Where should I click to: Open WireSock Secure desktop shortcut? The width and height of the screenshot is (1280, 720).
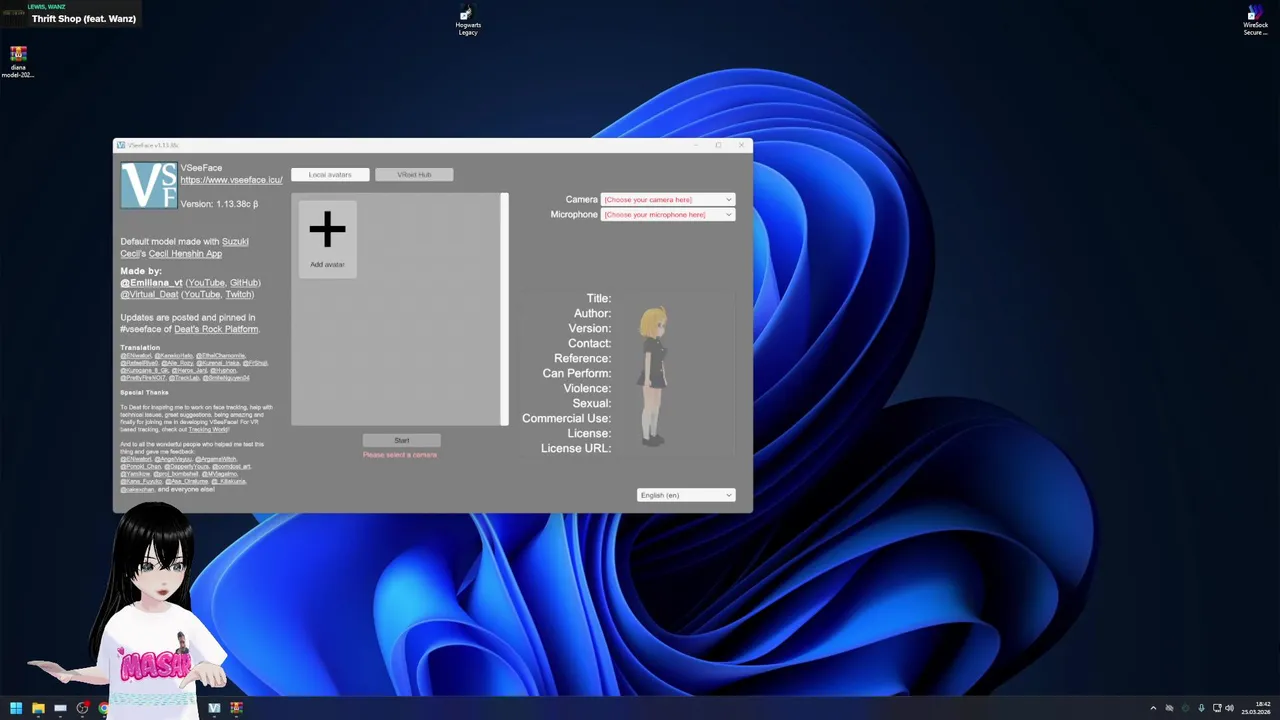click(1255, 20)
